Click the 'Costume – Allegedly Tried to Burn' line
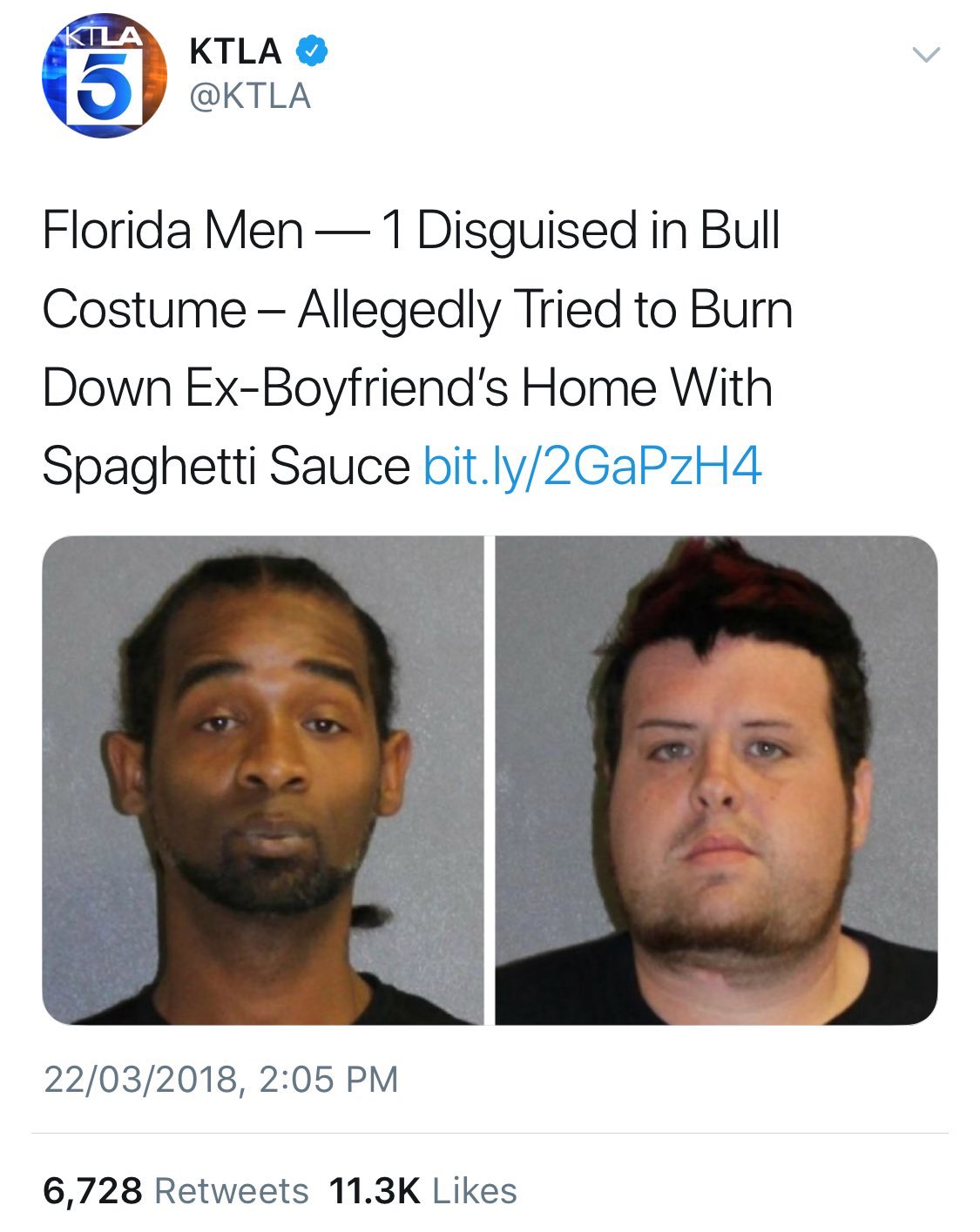The height and width of the screenshot is (1232, 980). coord(417,310)
